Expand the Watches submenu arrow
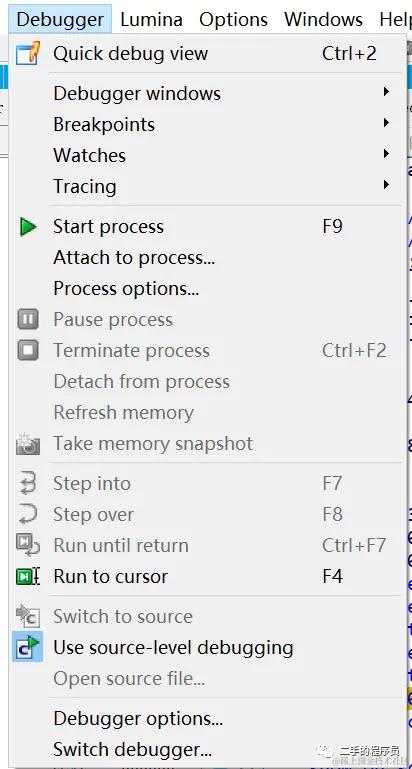 pyautogui.click(x=386, y=154)
